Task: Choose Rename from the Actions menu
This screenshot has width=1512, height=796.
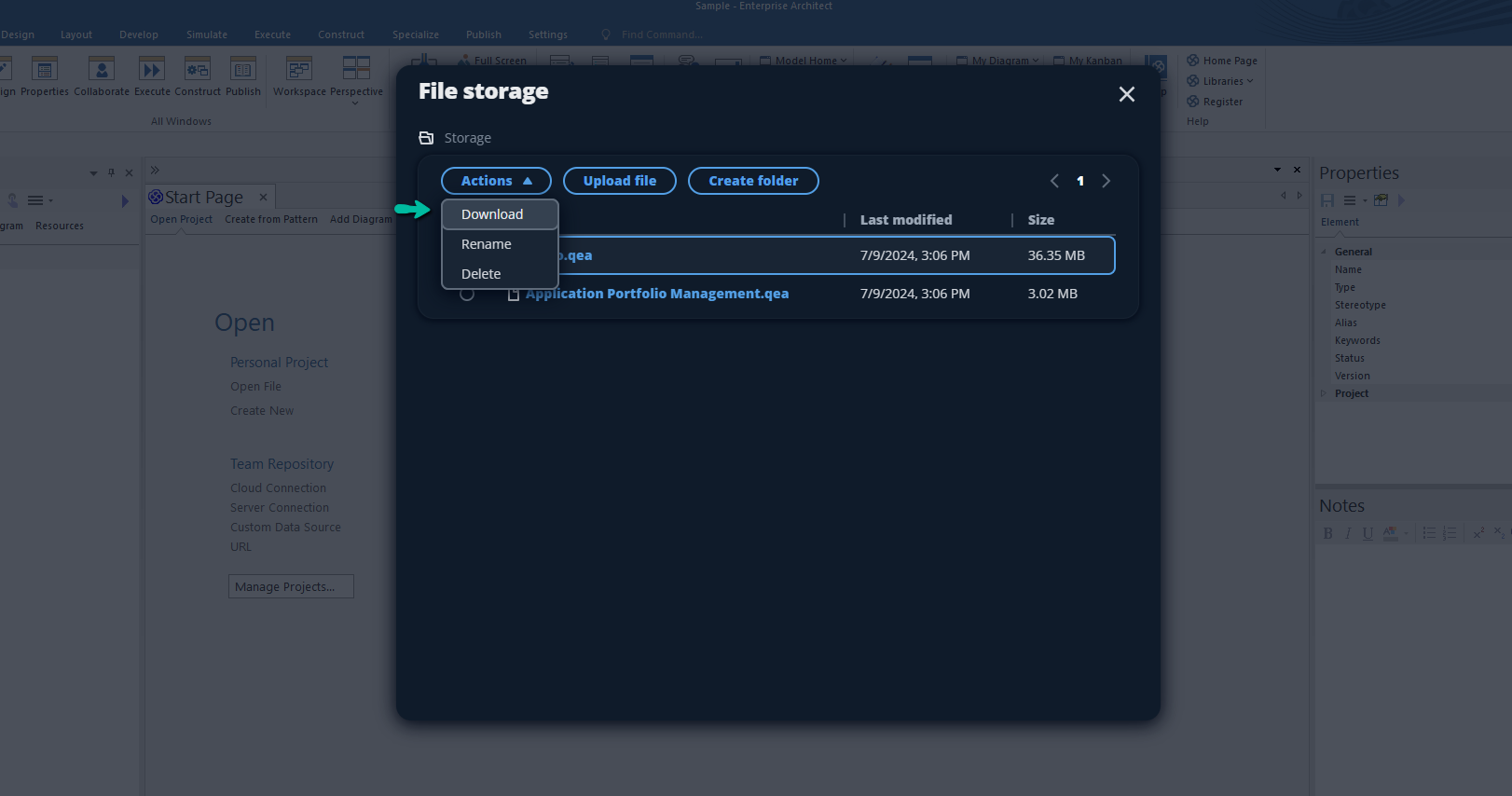Action: pyautogui.click(x=500, y=244)
